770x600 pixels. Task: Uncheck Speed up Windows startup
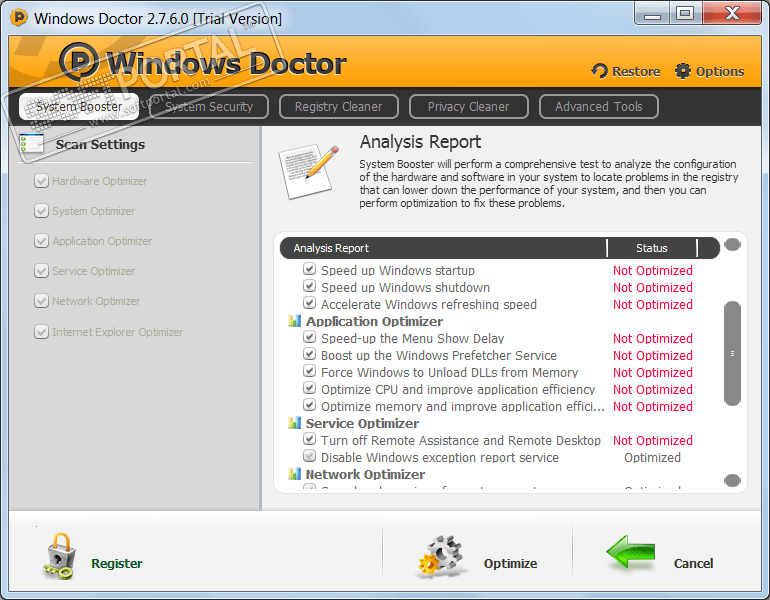click(309, 269)
